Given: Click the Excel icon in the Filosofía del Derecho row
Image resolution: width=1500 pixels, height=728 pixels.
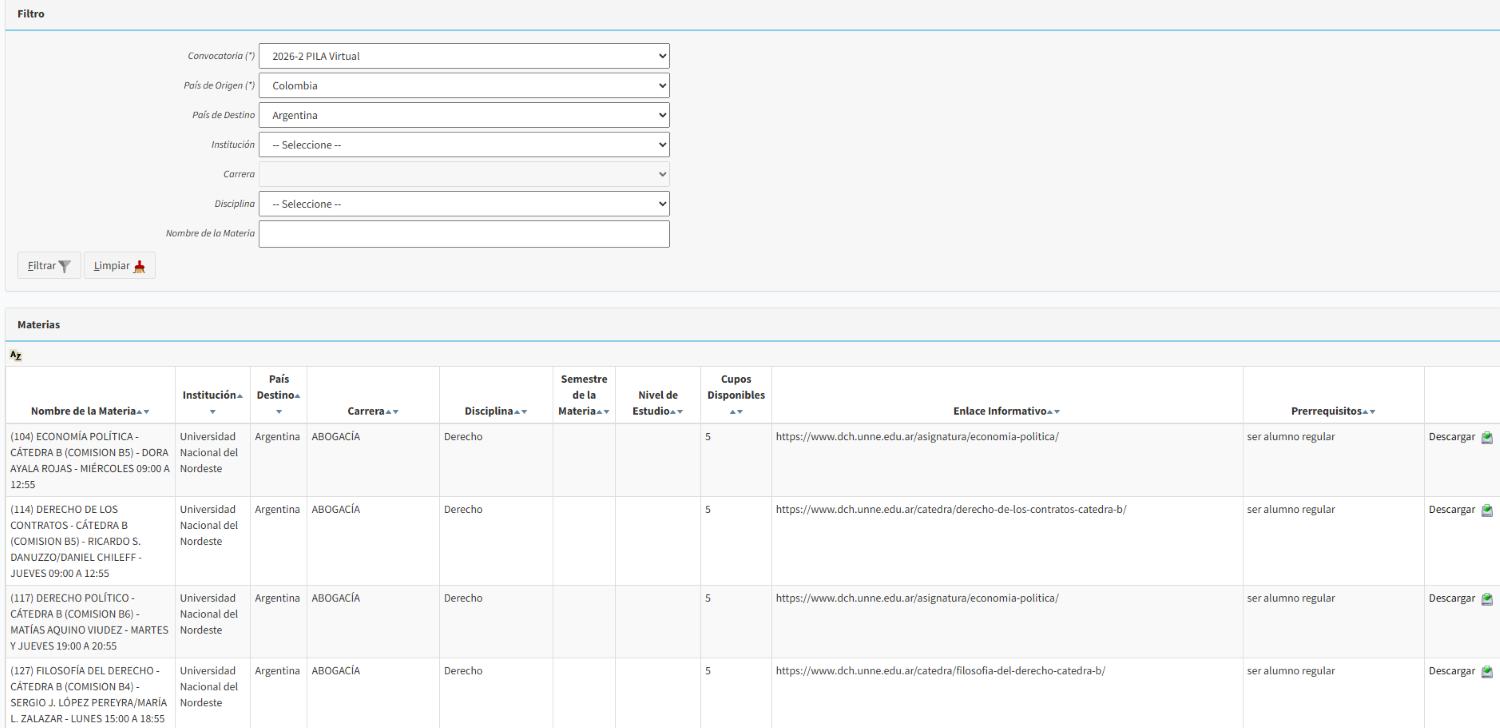Looking at the screenshot, I should tap(1487, 671).
